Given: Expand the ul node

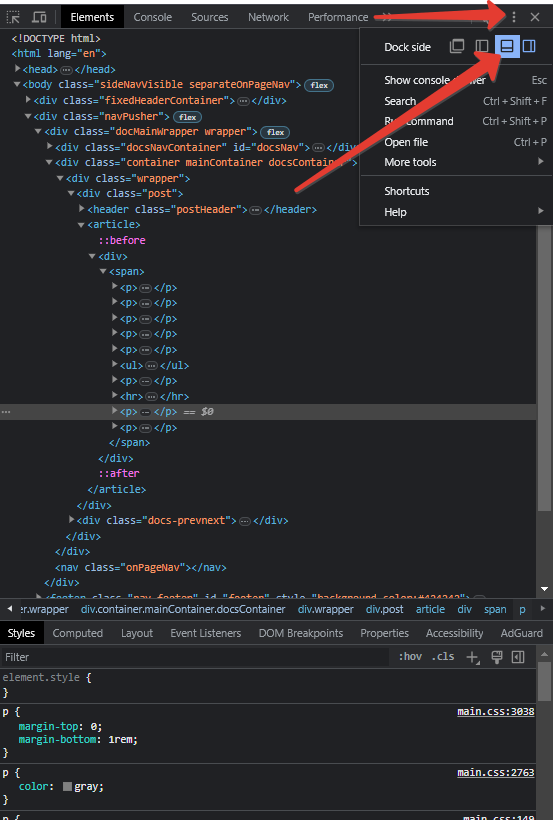Looking at the screenshot, I should coord(115,365).
